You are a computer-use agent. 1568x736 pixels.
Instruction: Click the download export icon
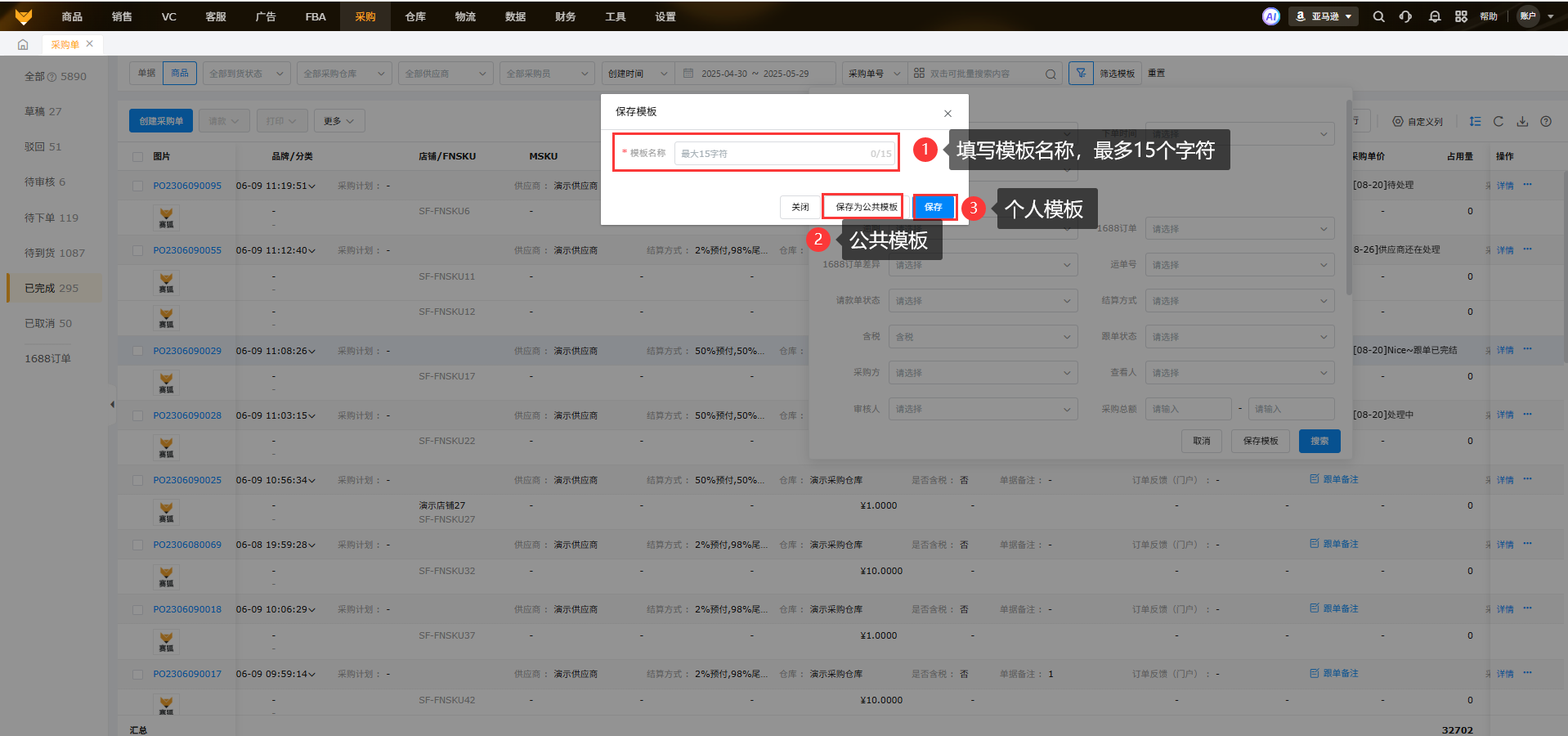tap(1522, 121)
